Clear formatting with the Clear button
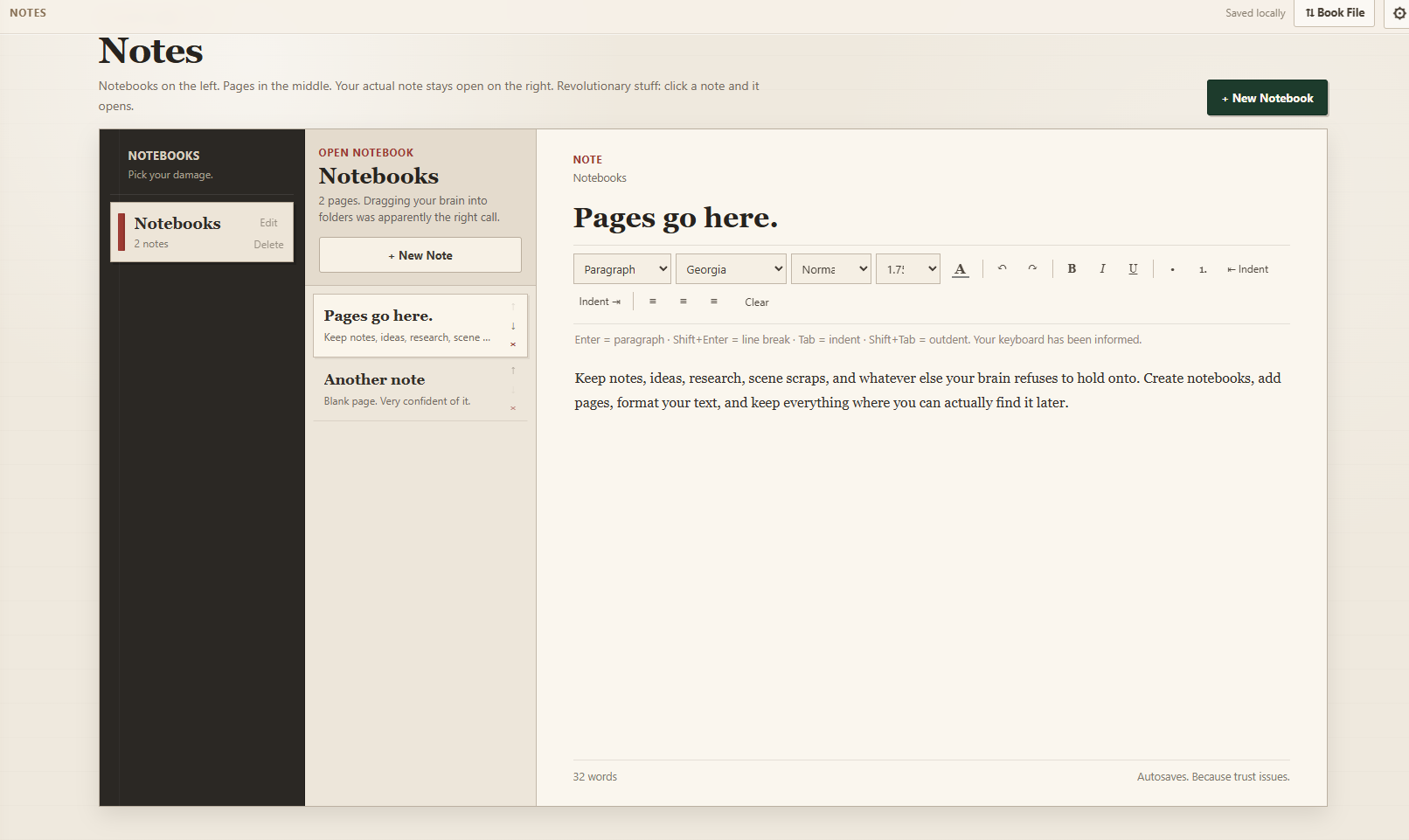1409x840 pixels. pos(757,302)
